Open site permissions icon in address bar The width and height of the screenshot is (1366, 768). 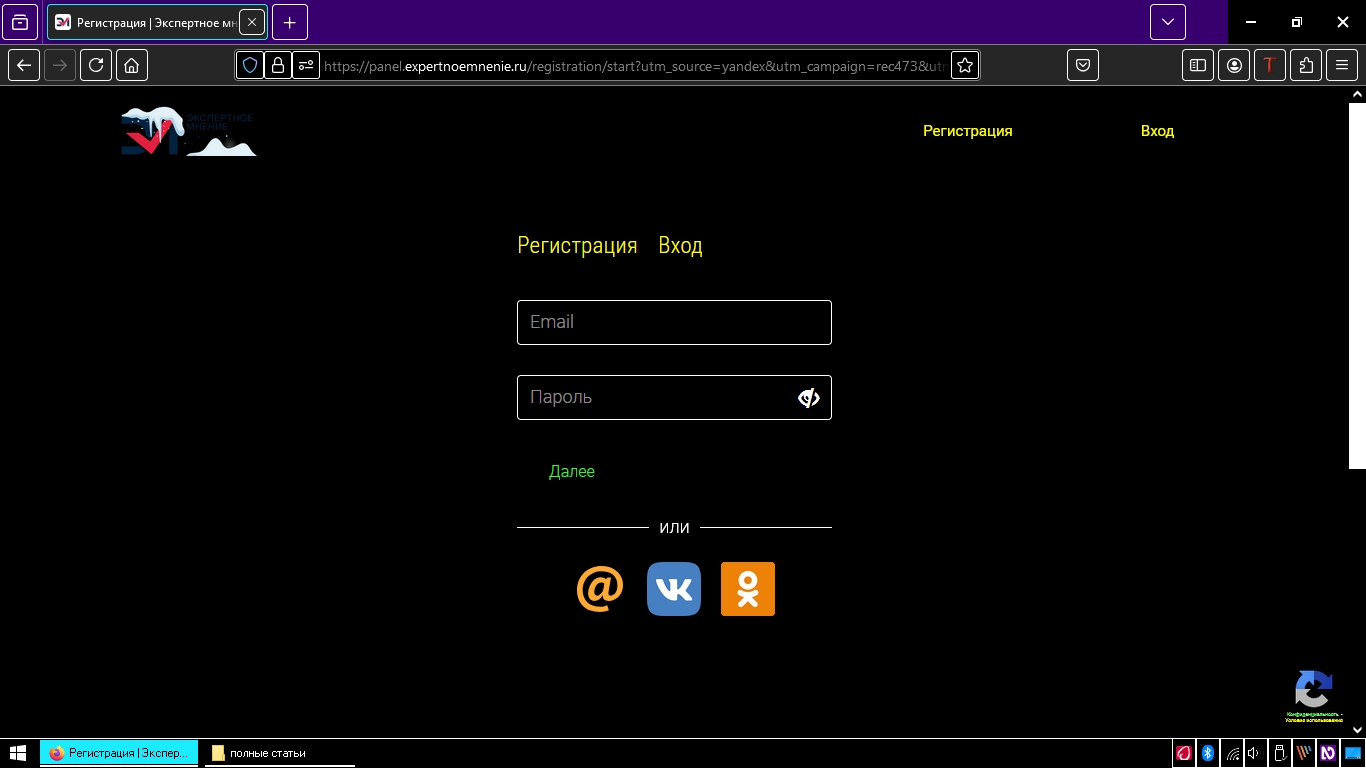coord(306,65)
